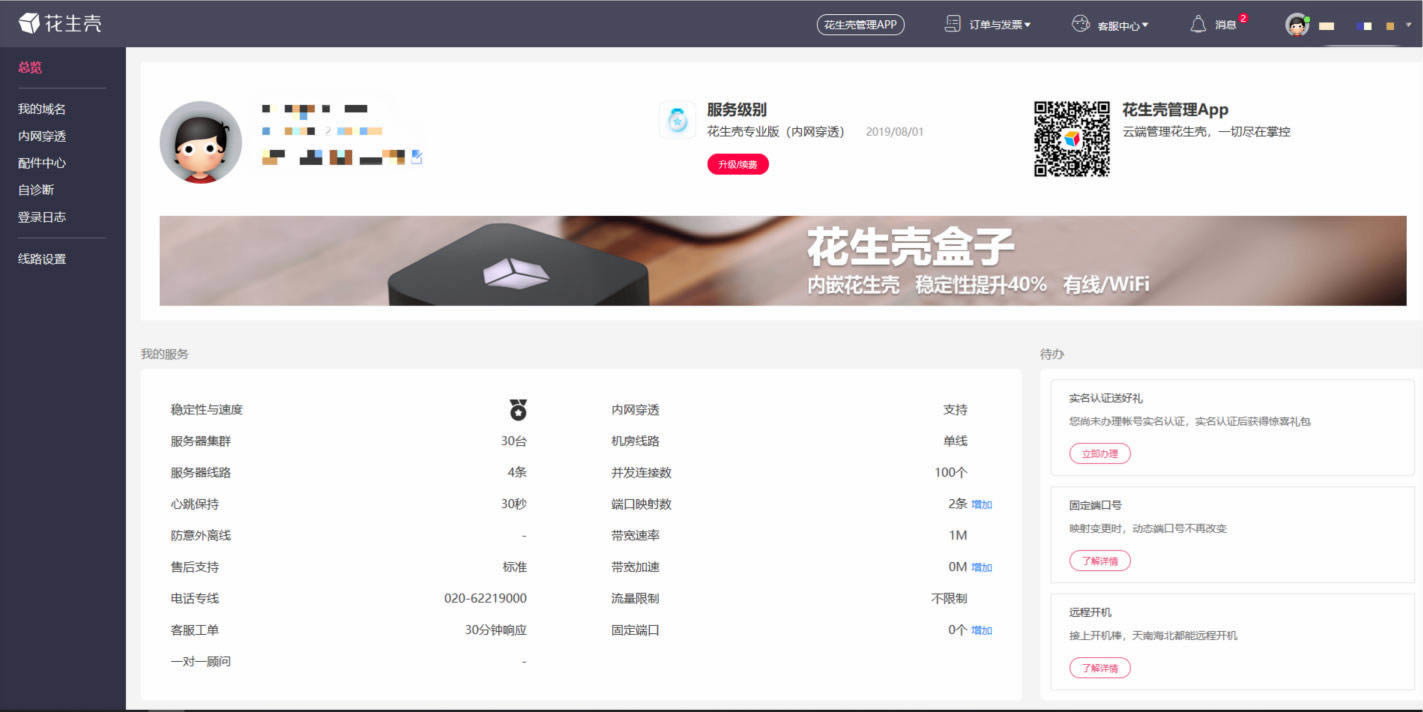This screenshot has height=712, width=1423.
Task: Open the 消息 notification bell
Action: click(1198, 24)
